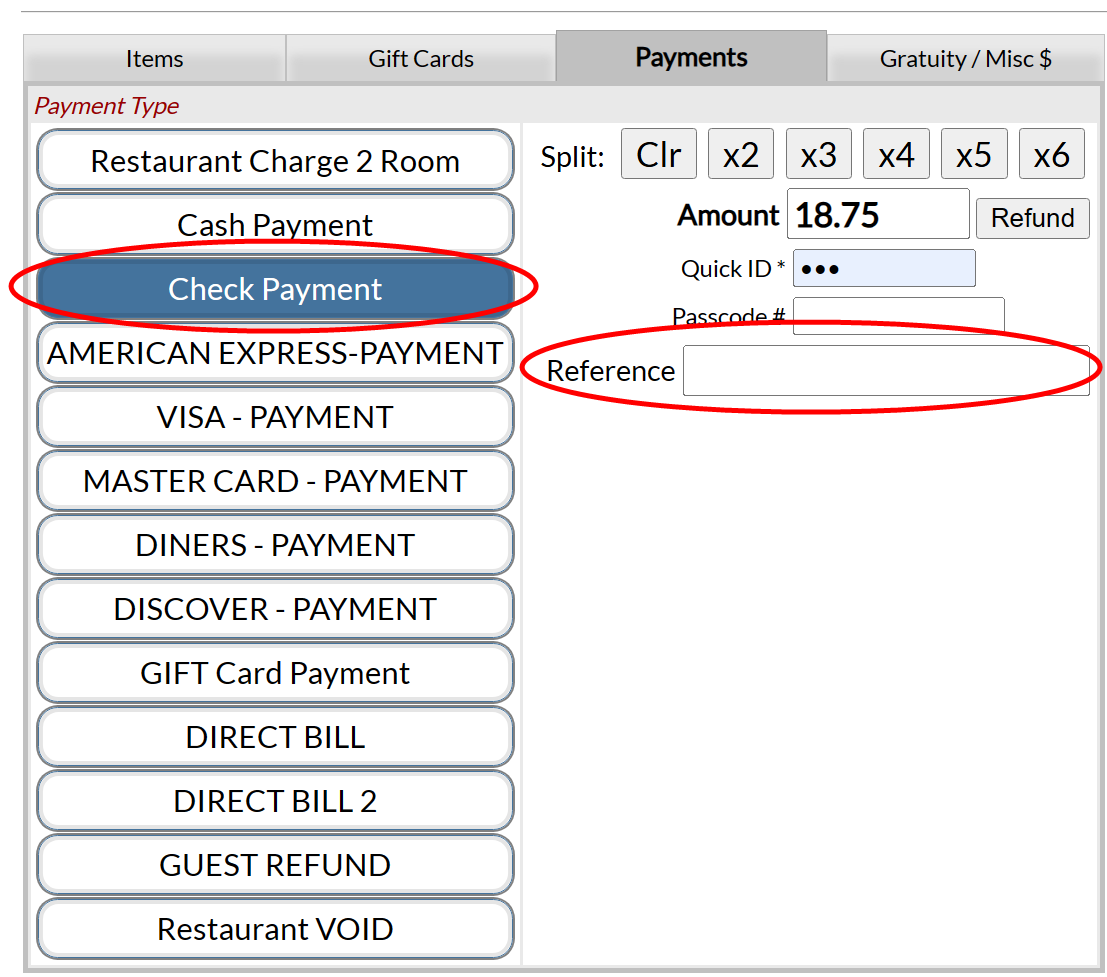Click the Reference input field
This screenshot has height=977, width=1107.
[x=886, y=371]
